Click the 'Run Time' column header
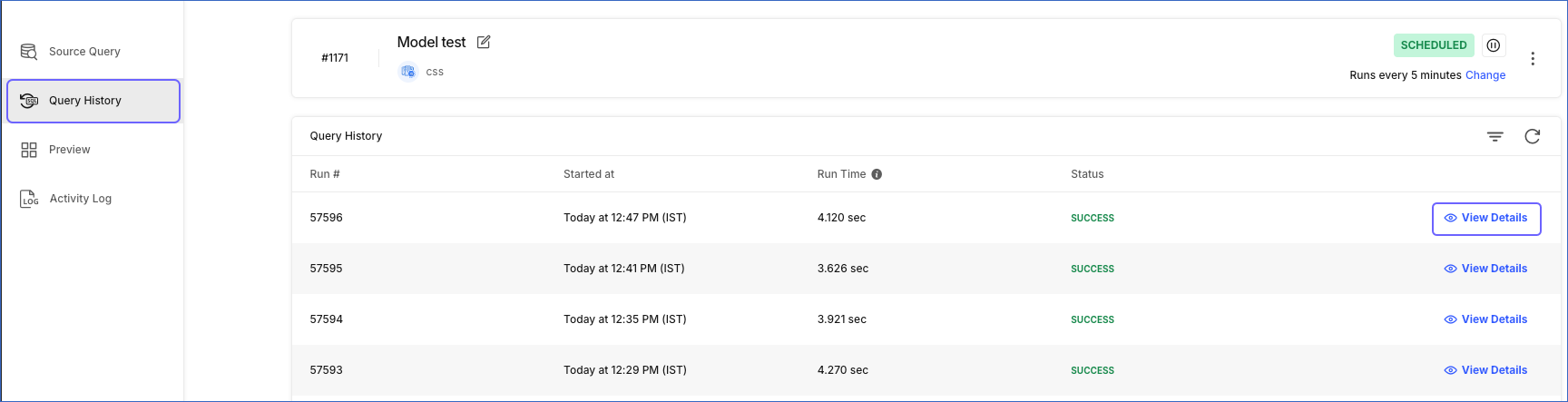The width and height of the screenshot is (1568, 402). point(841,174)
